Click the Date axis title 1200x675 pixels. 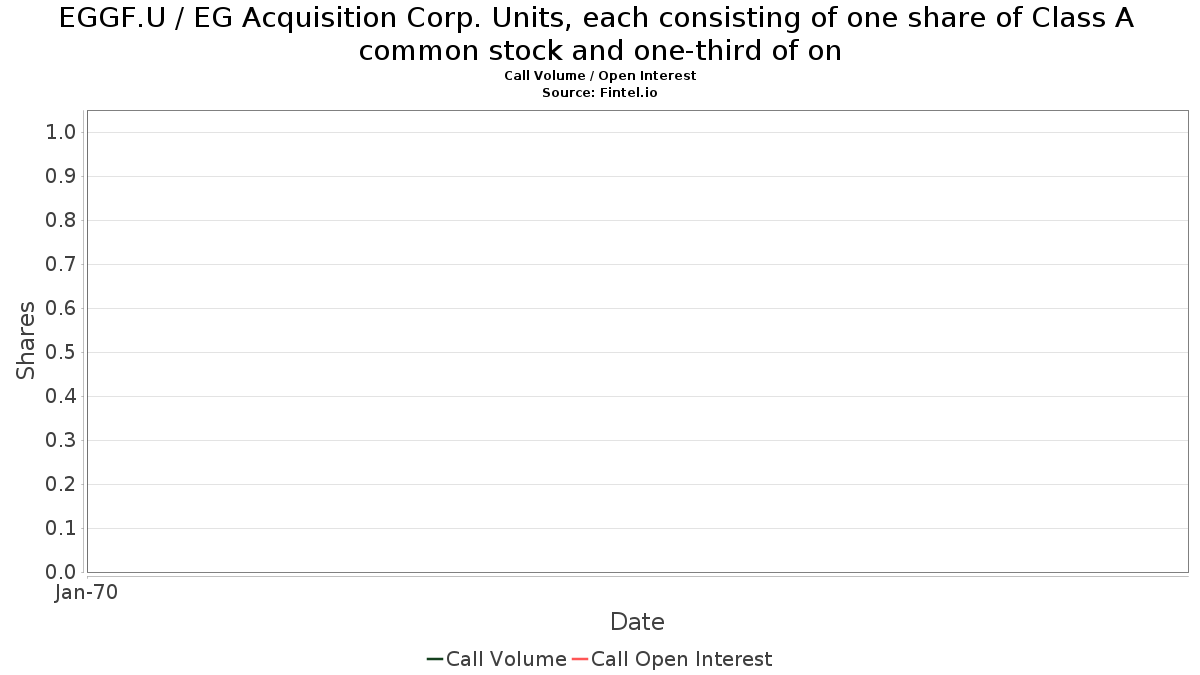point(637,622)
